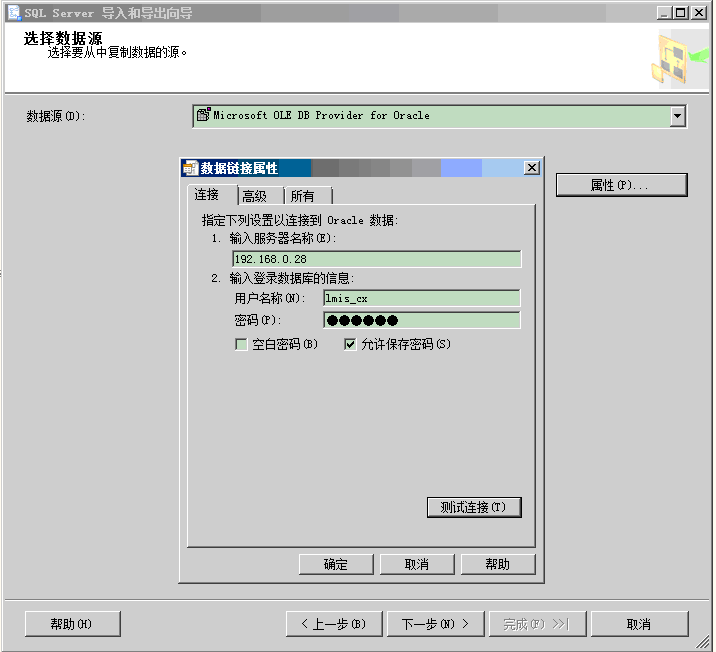Minimize the import and export wizard window
Screen dimensions: 716x652
point(665,12)
